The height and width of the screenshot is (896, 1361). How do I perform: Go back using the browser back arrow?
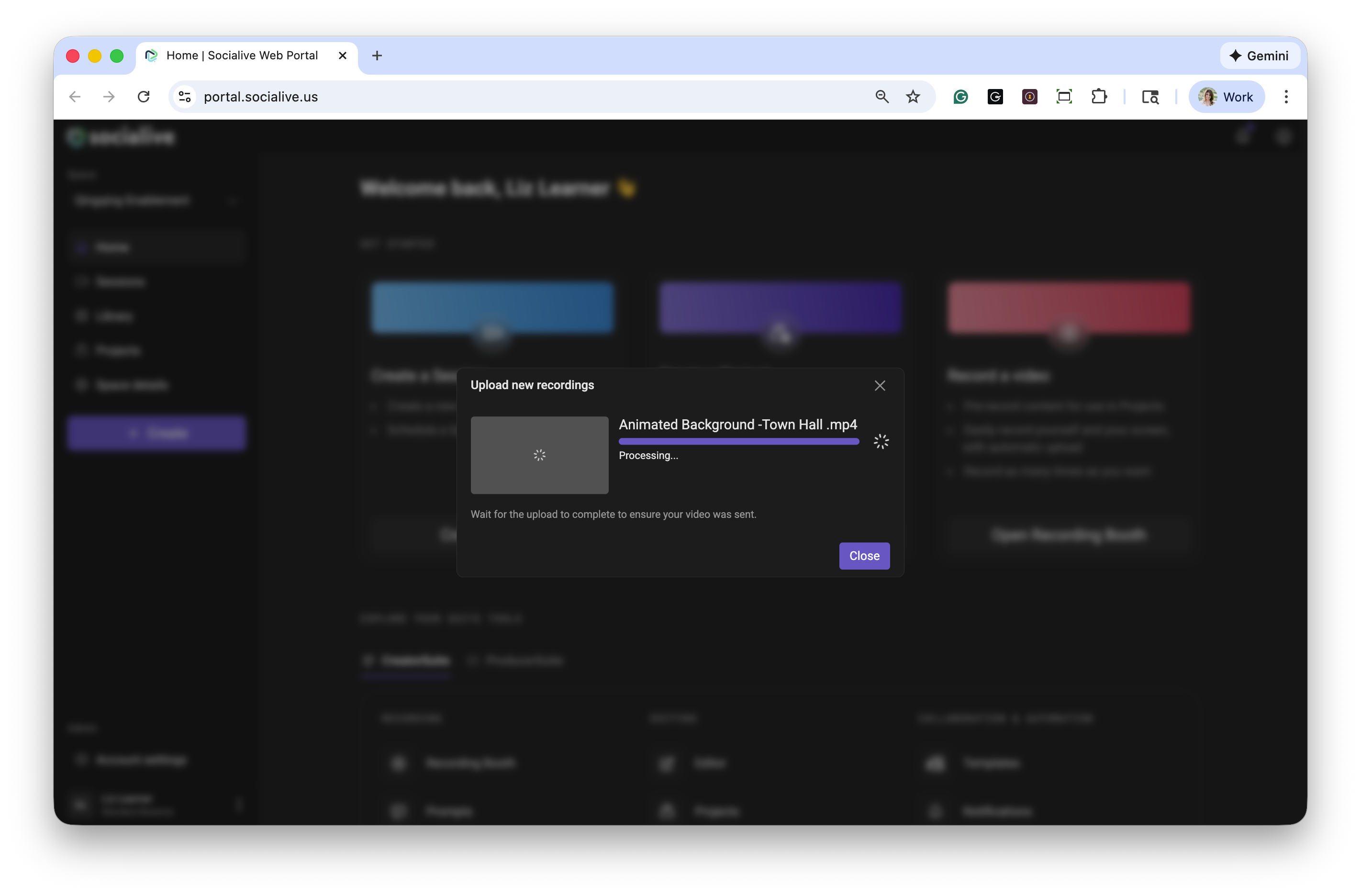[75, 97]
